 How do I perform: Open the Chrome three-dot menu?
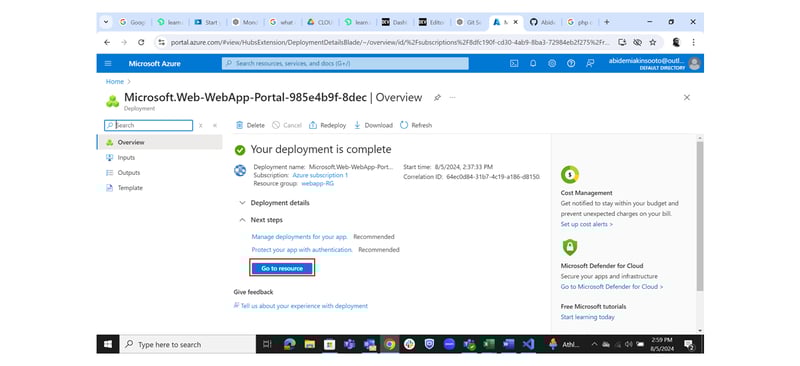pos(693,42)
